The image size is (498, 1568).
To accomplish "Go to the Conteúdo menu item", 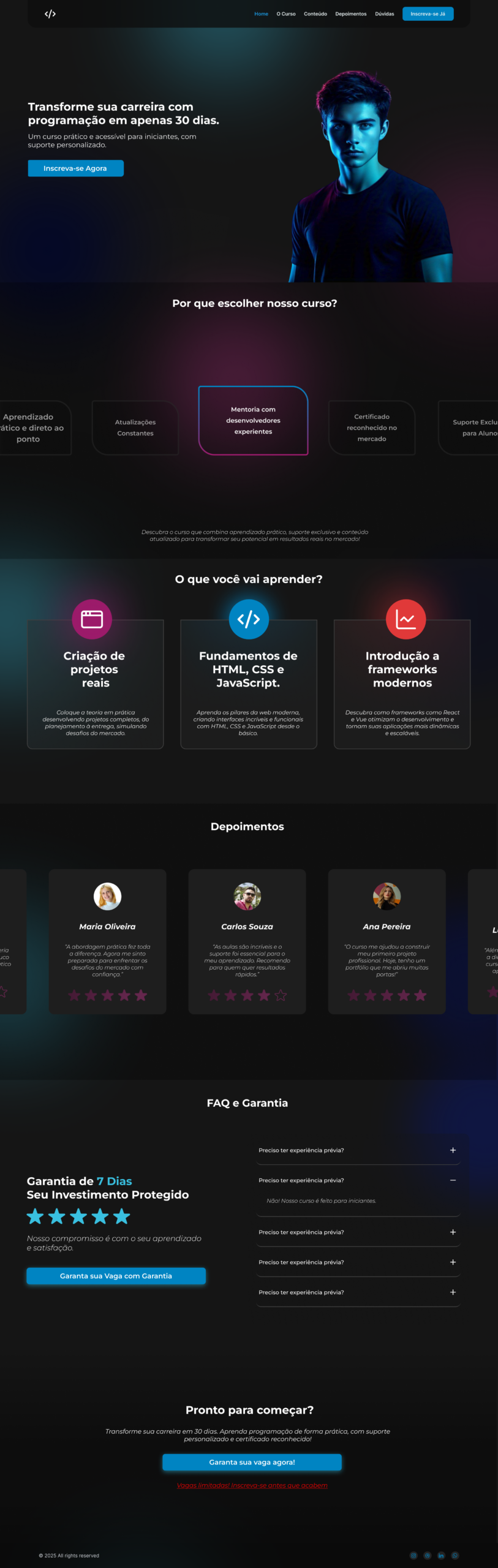I will [315, 13].
